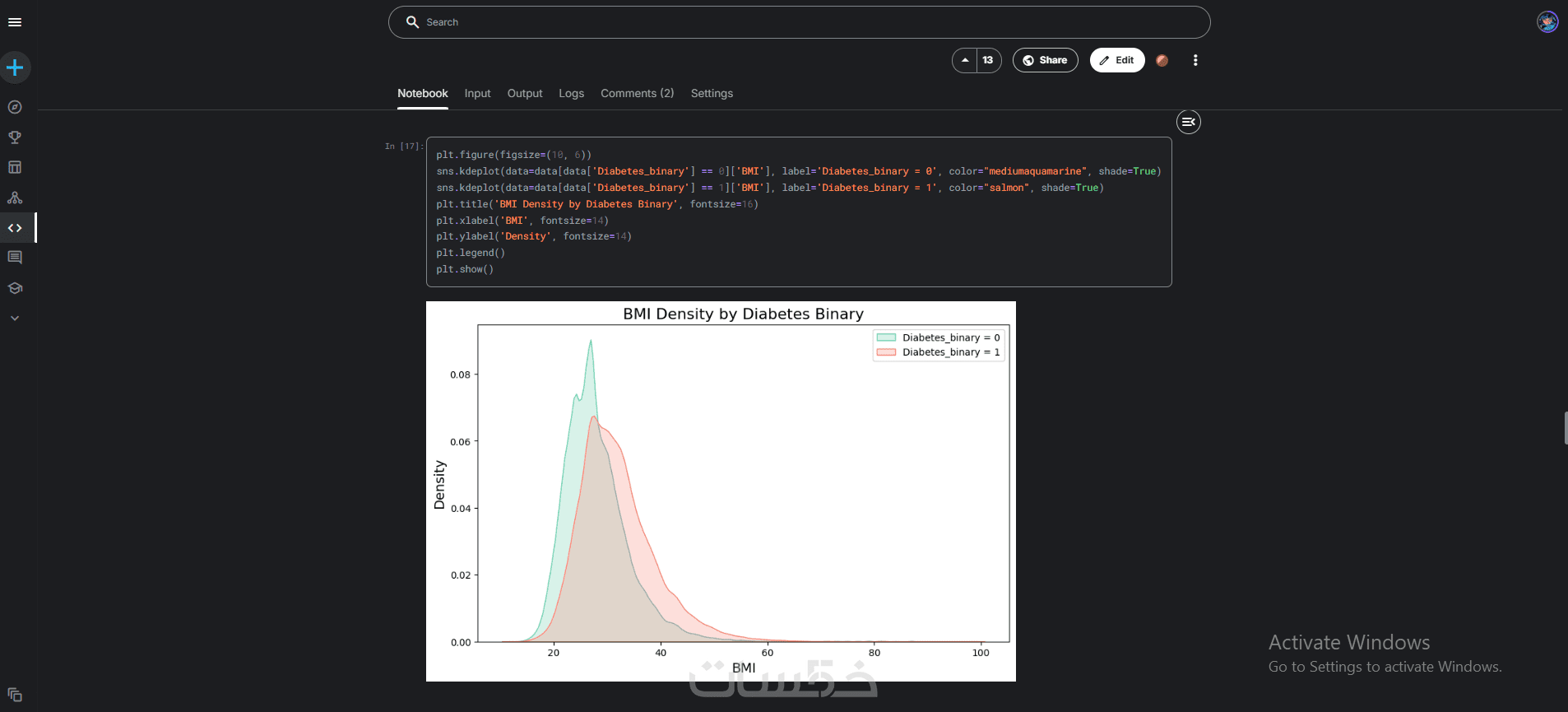Open the Discussions icon in sidebar
1568x712 pixels.
coord(15,258)
